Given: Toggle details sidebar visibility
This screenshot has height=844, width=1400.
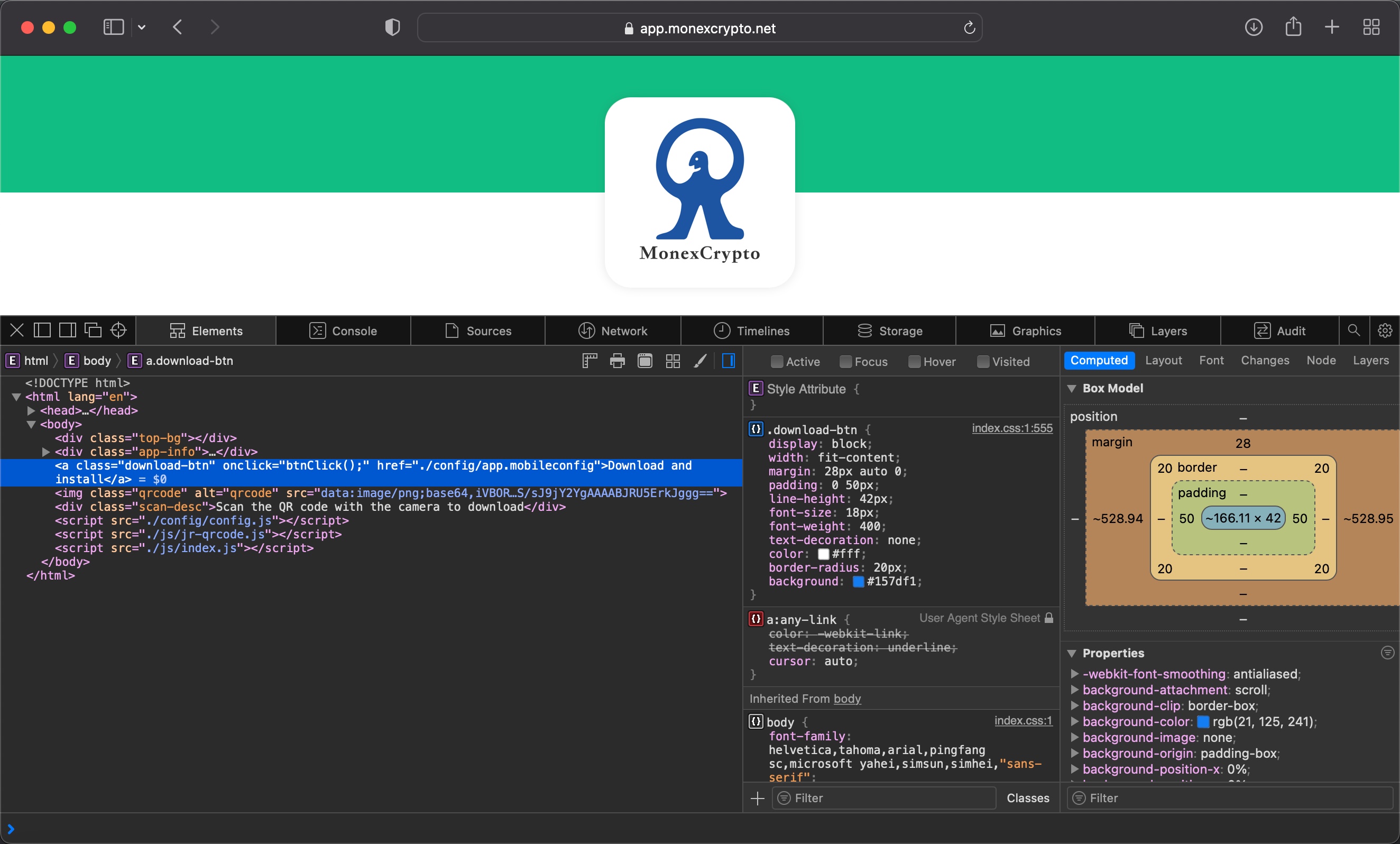Looking at the screenshot, I should coord(729,361).
